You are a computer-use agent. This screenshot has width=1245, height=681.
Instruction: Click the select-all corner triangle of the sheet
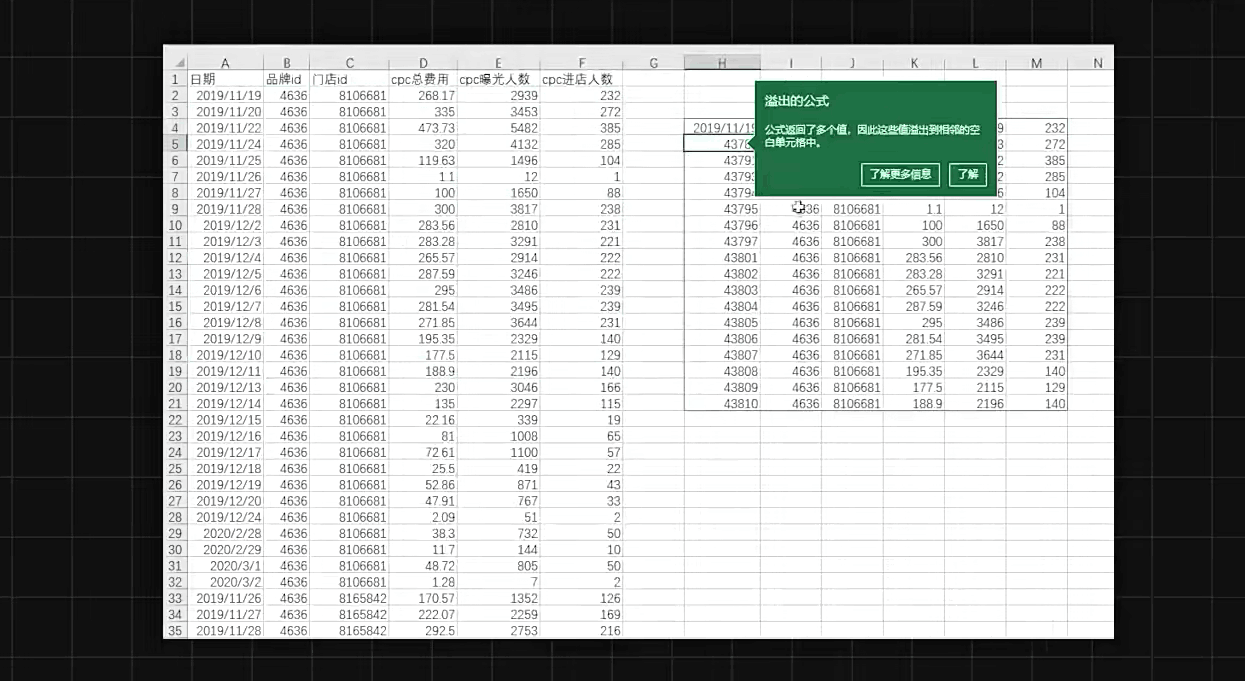point(175,63)
